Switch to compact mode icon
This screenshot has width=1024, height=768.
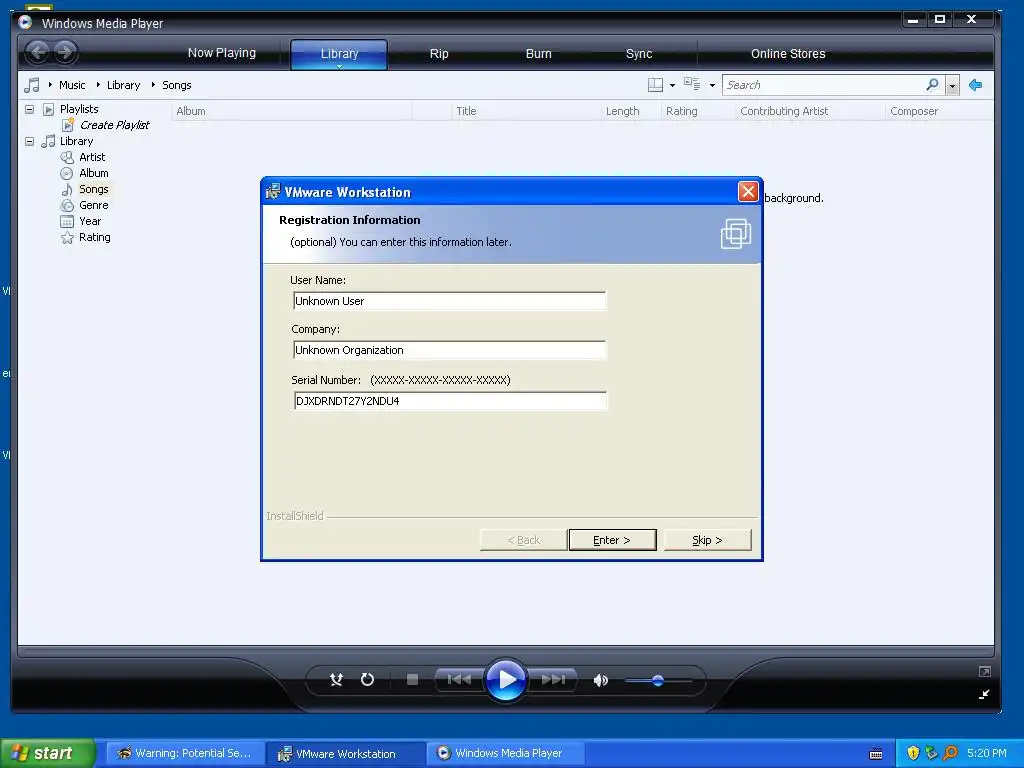[x=984, y=694]
